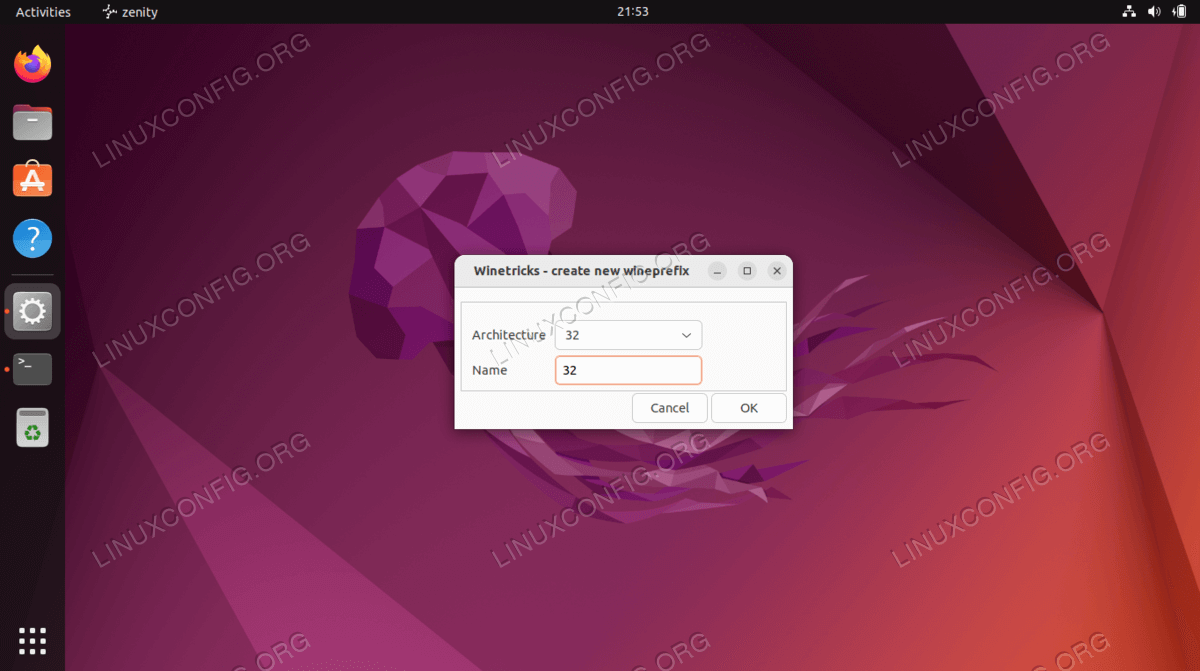Open Ubuntu Software from the dock
The width and height of the screenshot is (1200, 671).
pos(33,181)
